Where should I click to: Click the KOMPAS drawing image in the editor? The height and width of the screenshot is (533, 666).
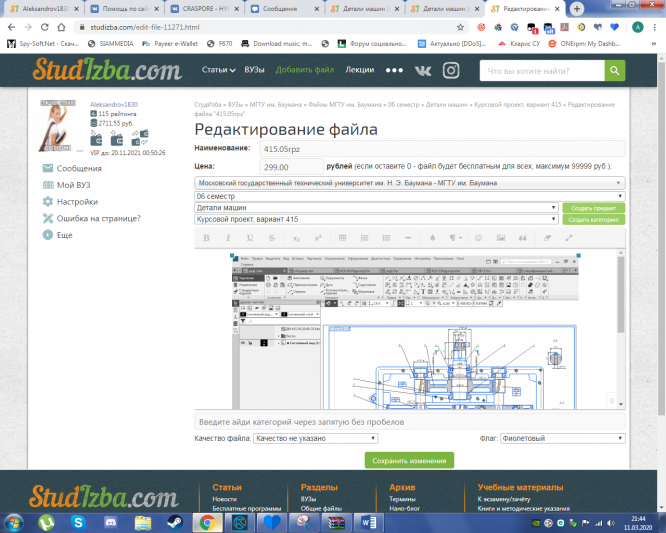[x=406, y=332]
